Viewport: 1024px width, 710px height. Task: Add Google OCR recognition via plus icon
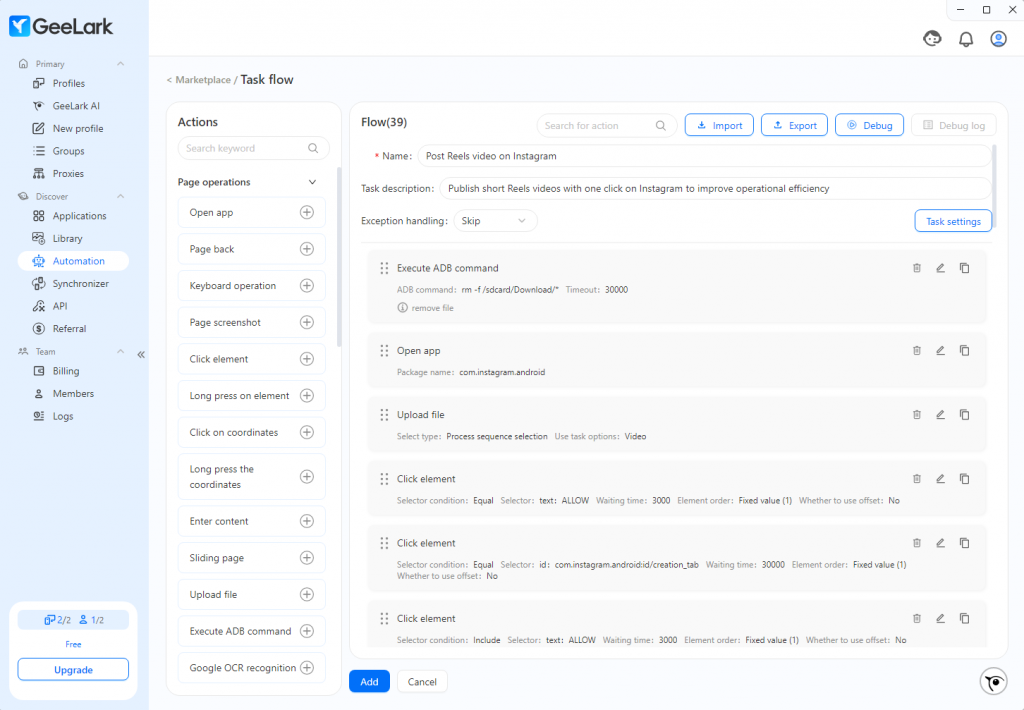point(306,667)
